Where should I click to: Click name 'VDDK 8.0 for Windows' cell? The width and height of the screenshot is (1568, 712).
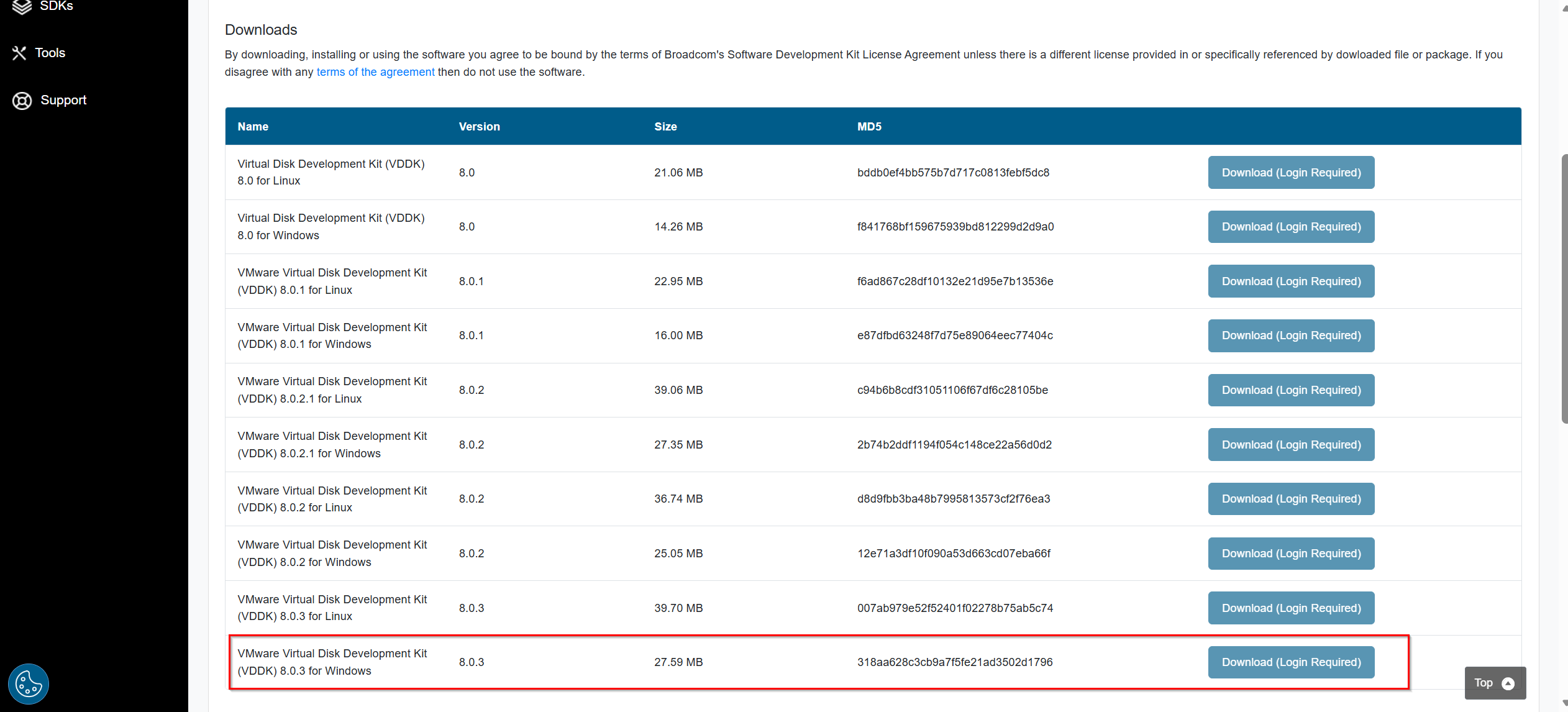(x=331, y=227)
